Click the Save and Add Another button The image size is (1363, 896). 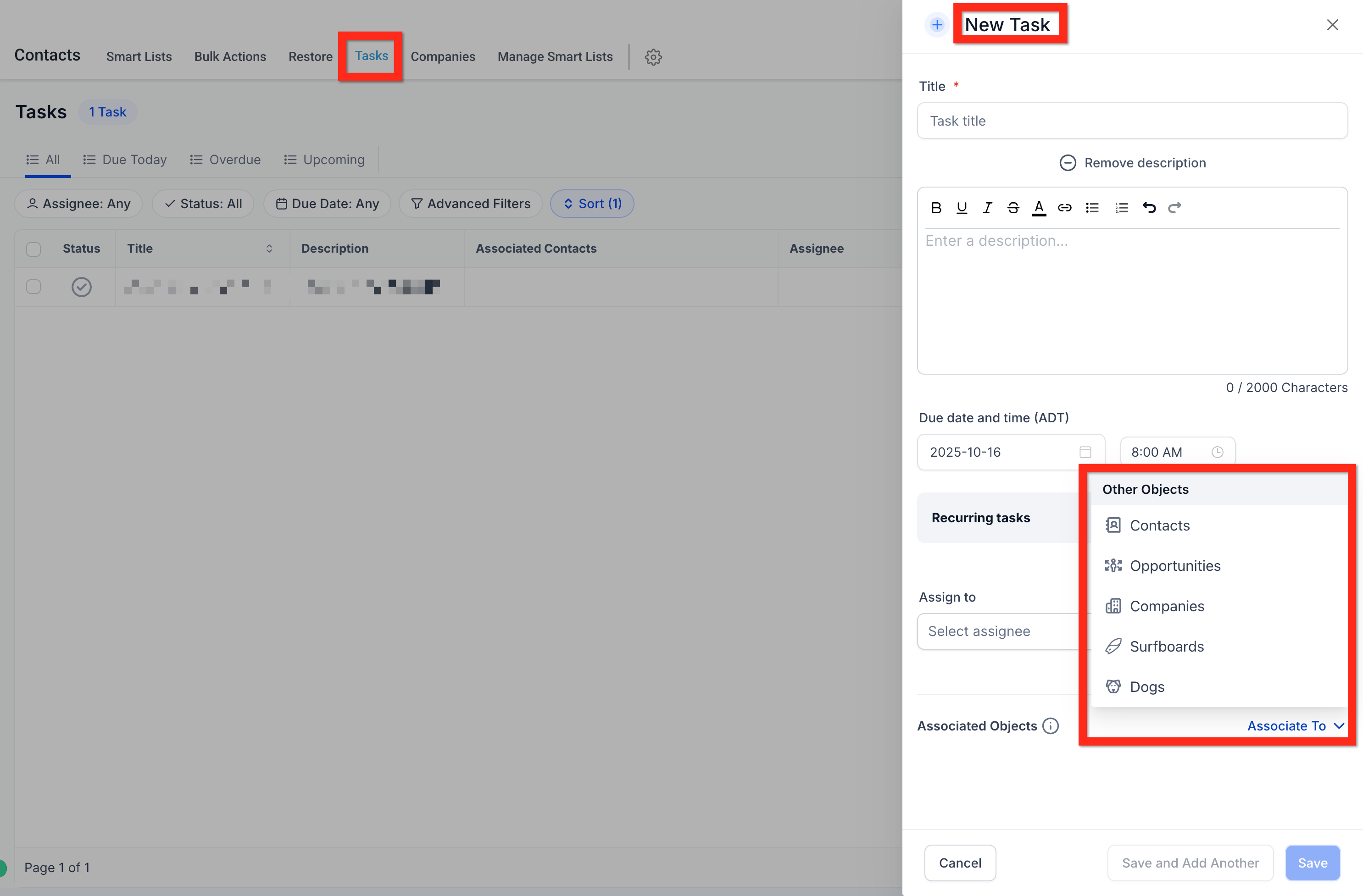click(1190, 863)
